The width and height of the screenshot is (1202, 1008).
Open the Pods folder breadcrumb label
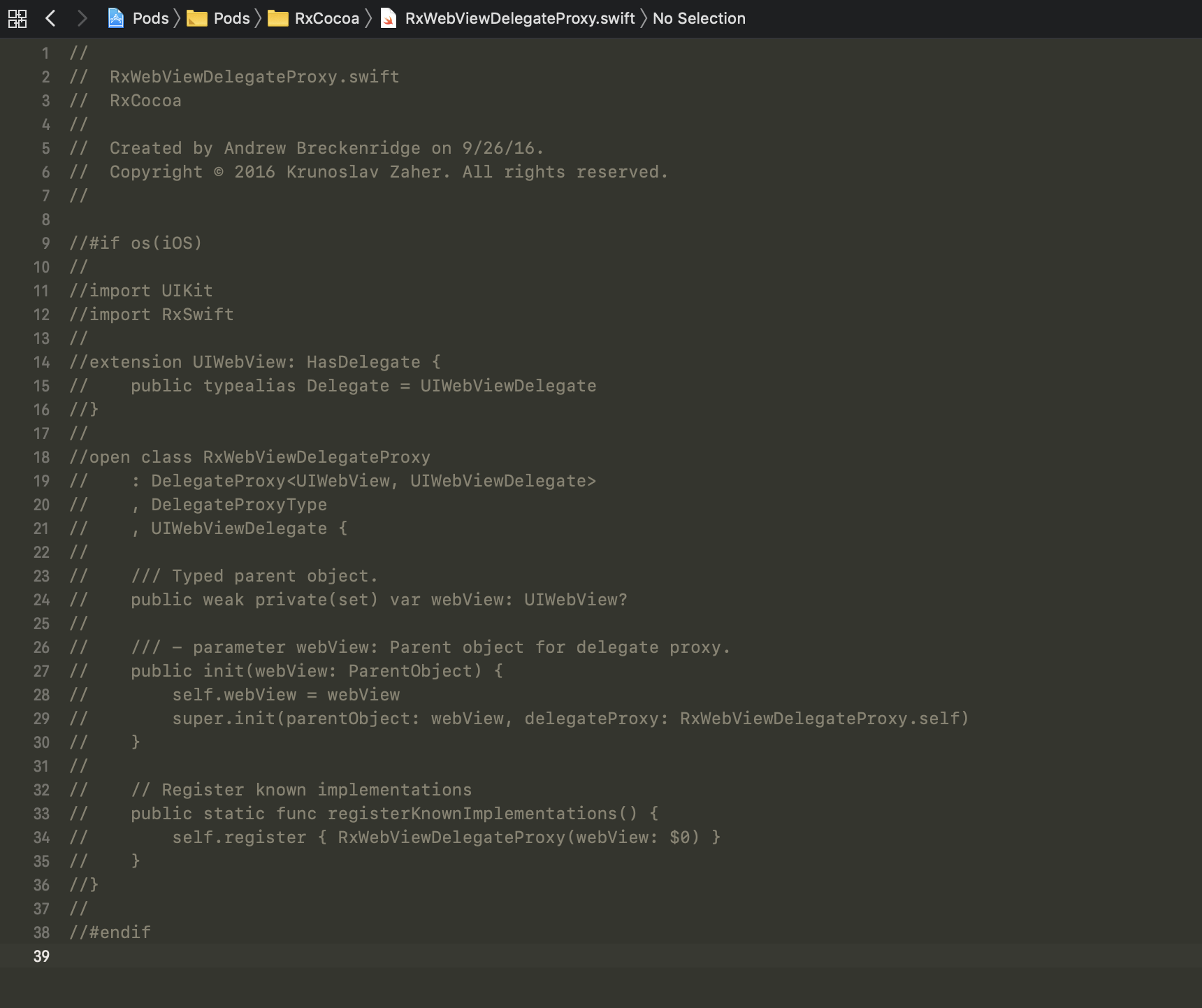coord(231,18)
